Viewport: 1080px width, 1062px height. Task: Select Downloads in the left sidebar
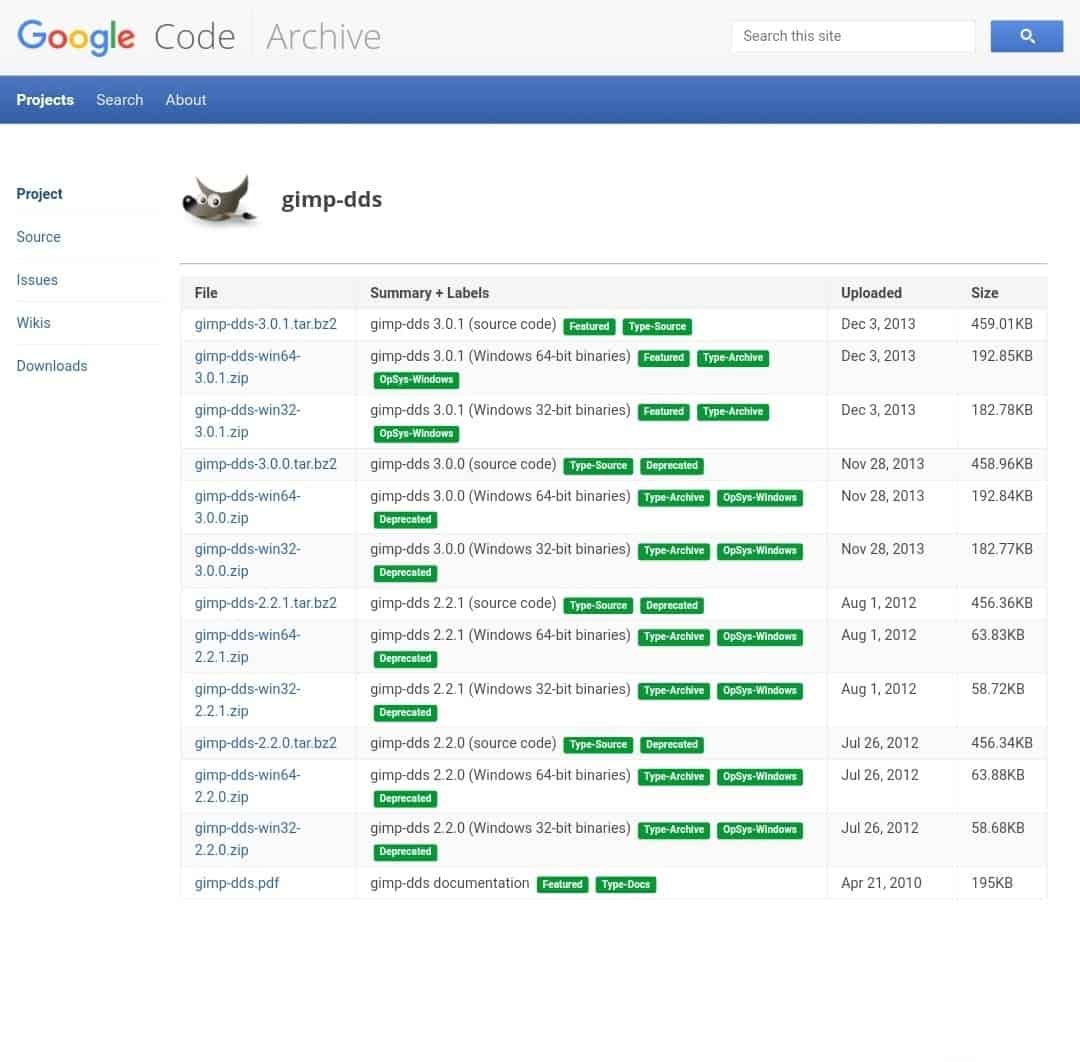[x=52, y=366]
